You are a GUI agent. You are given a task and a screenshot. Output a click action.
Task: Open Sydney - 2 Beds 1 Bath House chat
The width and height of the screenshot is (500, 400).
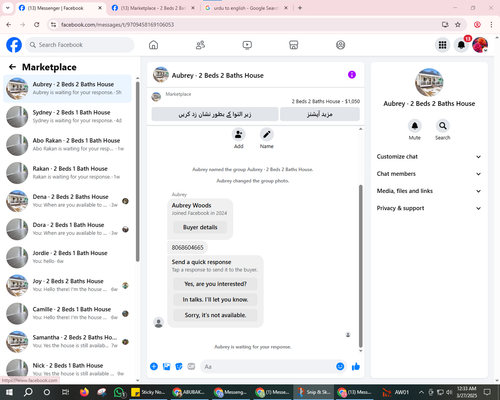tap(67, 117)
